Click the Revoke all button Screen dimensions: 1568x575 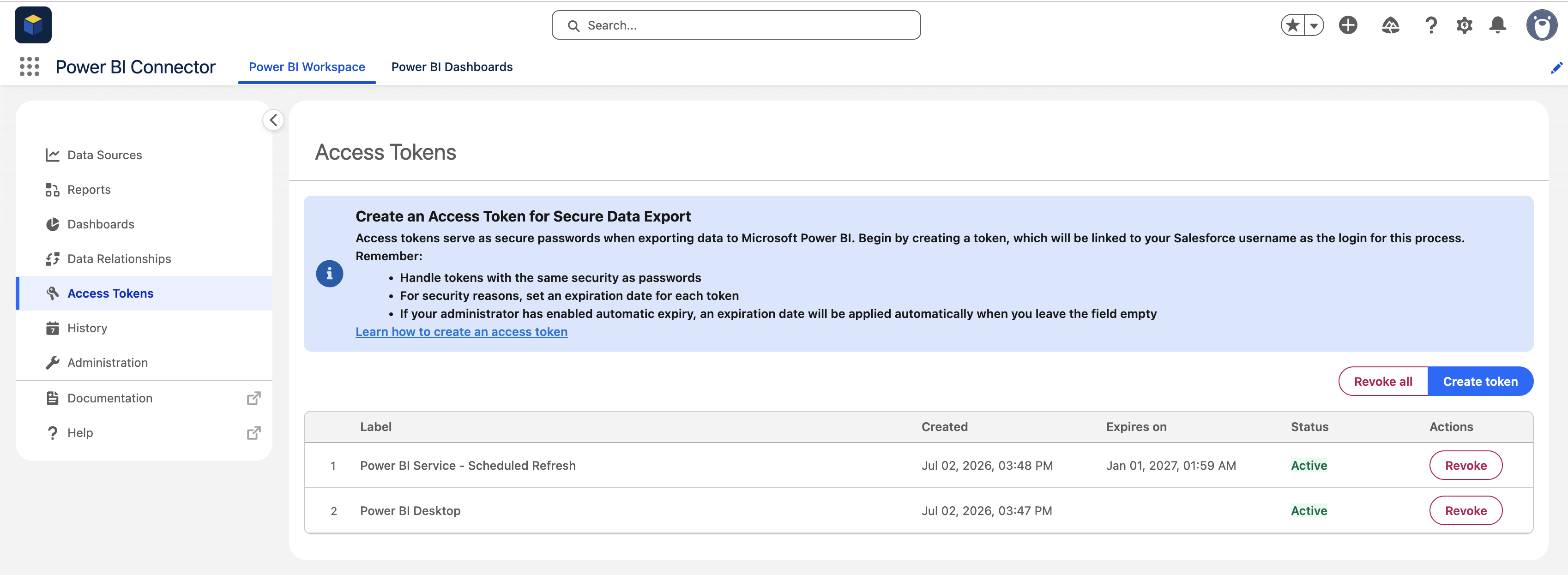[x=1383, y=382]
